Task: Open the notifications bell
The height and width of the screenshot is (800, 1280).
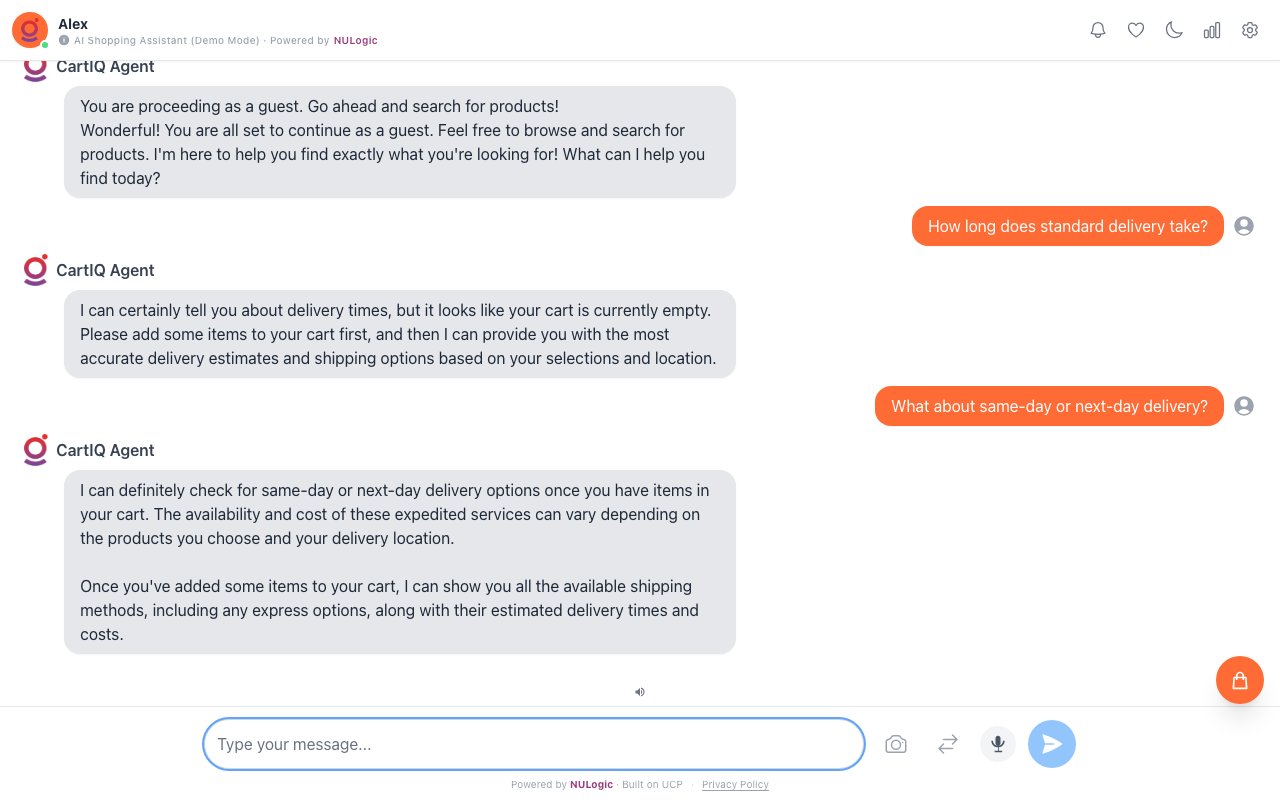Action: coord(1098,30)
